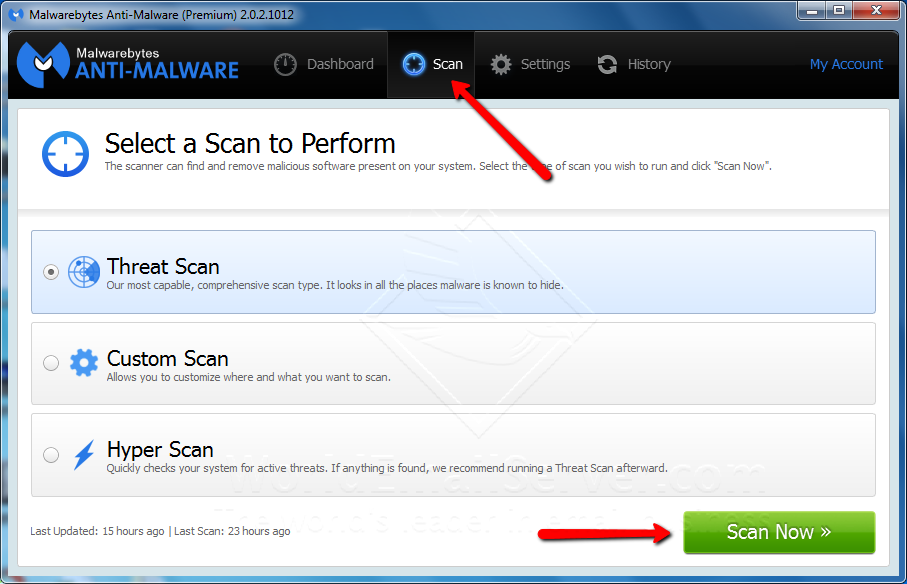The height and width of the screenshot is (584, 907).
Task: Click the Custom Scan title text
Action: click(x=168, y=358)
